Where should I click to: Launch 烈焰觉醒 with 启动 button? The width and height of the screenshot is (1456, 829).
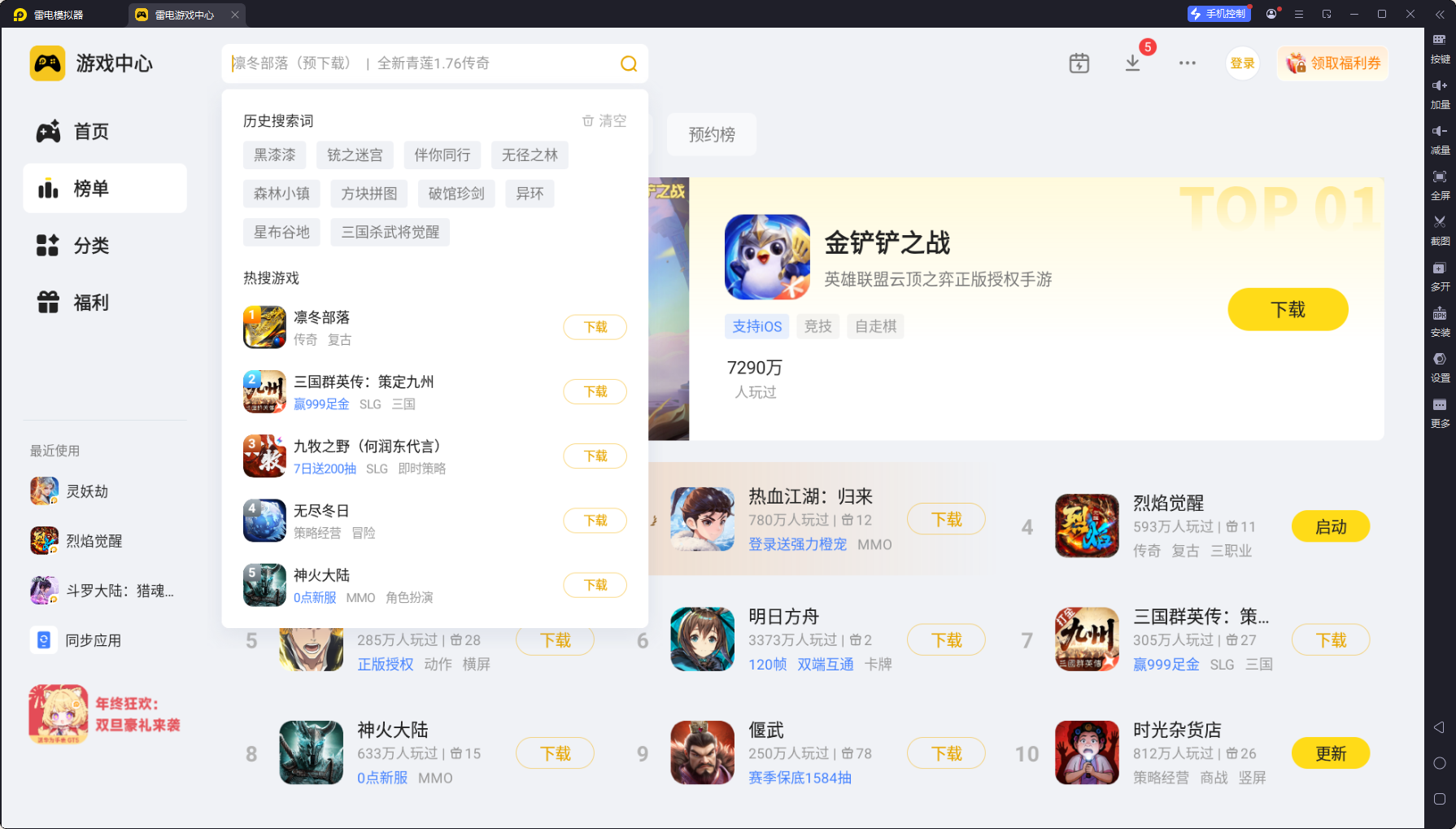pos(1331,526)
